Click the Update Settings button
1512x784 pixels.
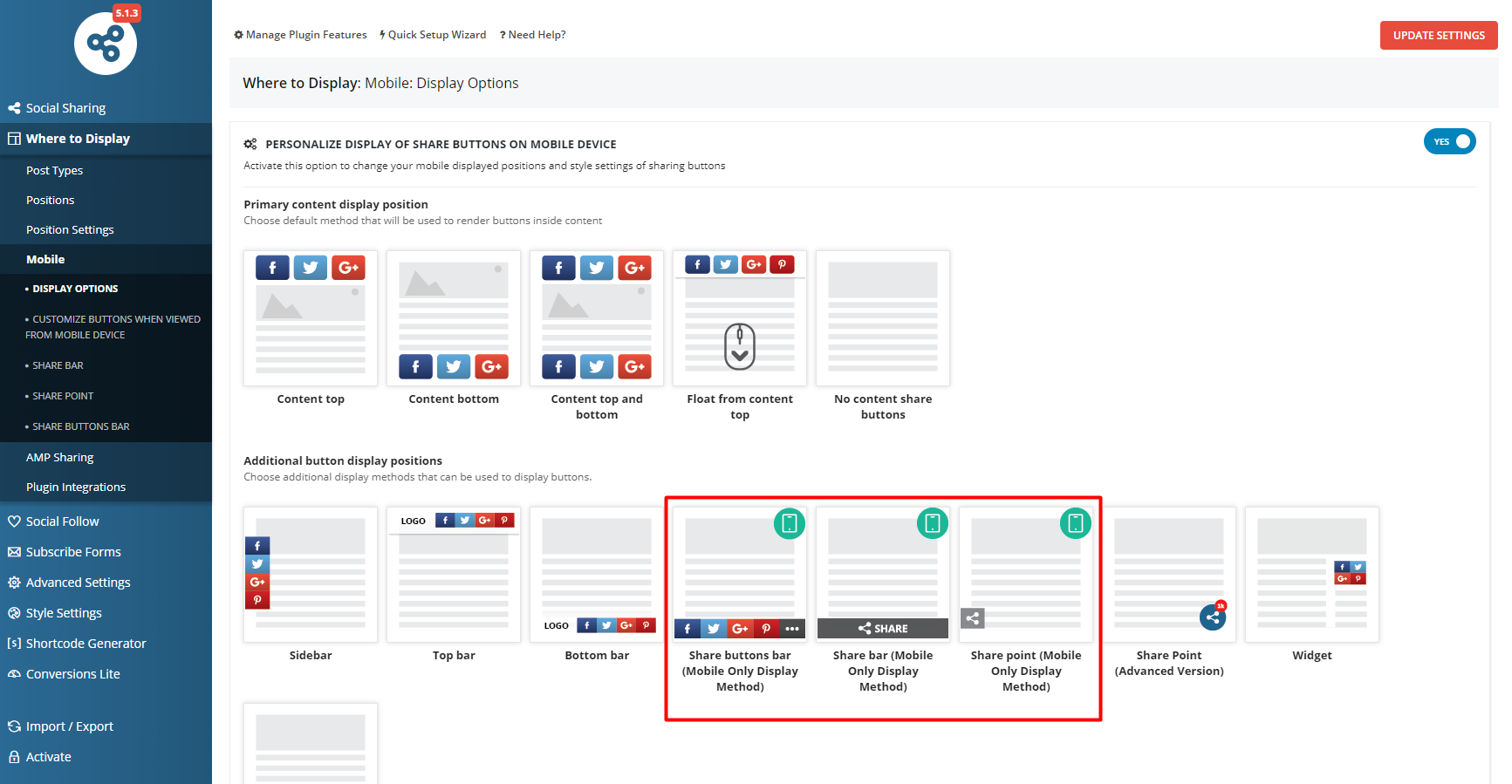click(1439, 36)
